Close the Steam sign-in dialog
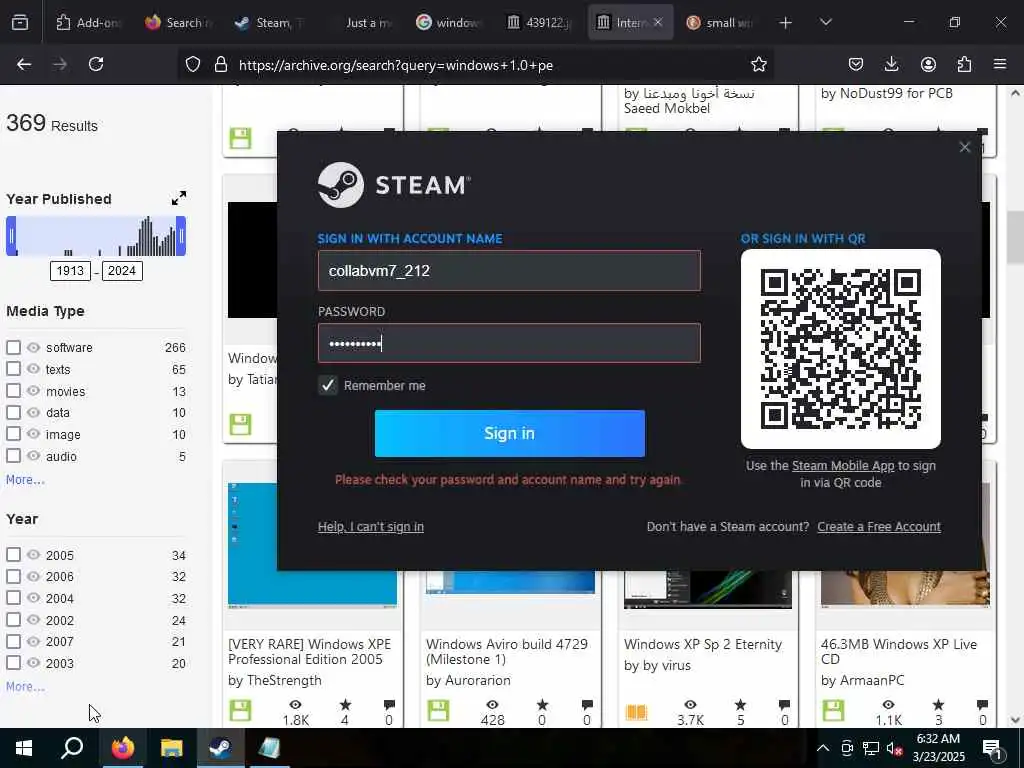The height and width of the screenshot is (768, 1024). click(x=965, y=147)
